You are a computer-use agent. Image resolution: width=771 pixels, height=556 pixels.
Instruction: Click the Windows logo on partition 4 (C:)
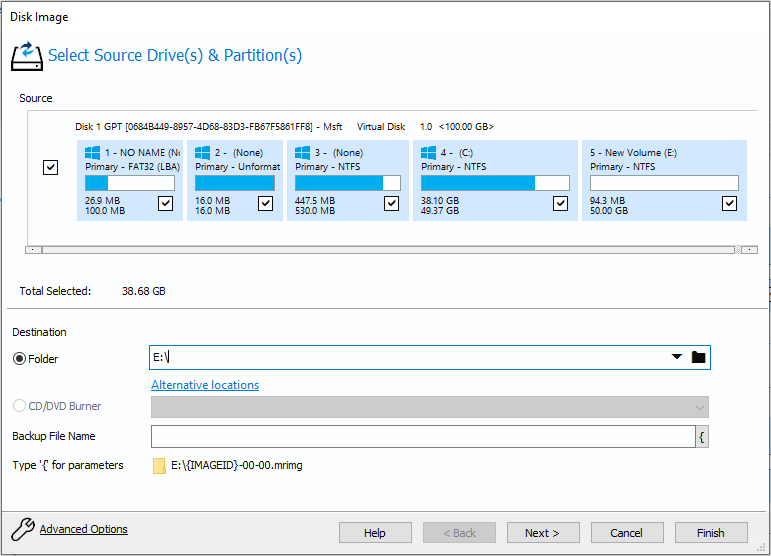[429, 153]
